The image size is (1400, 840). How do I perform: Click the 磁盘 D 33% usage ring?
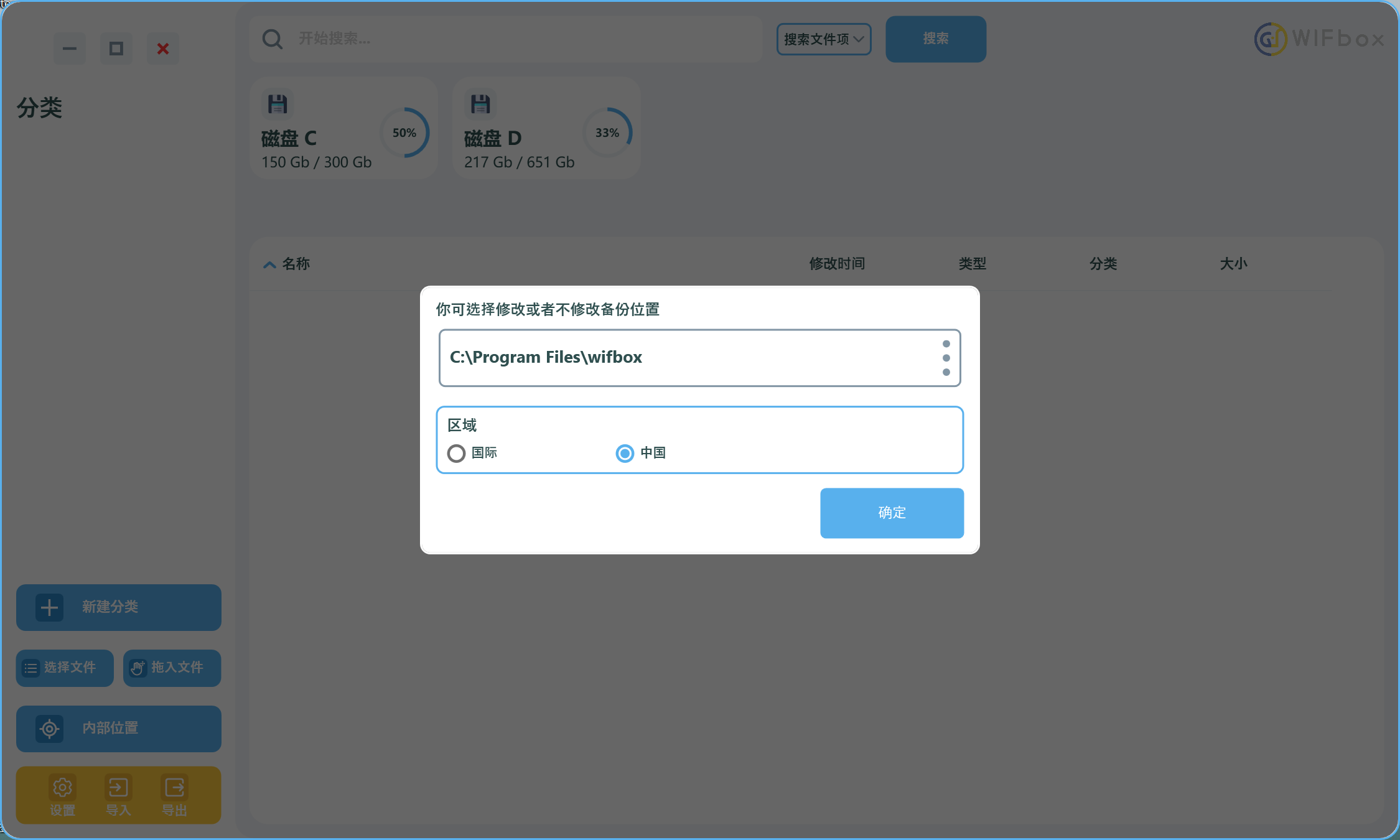pos(607,133)
